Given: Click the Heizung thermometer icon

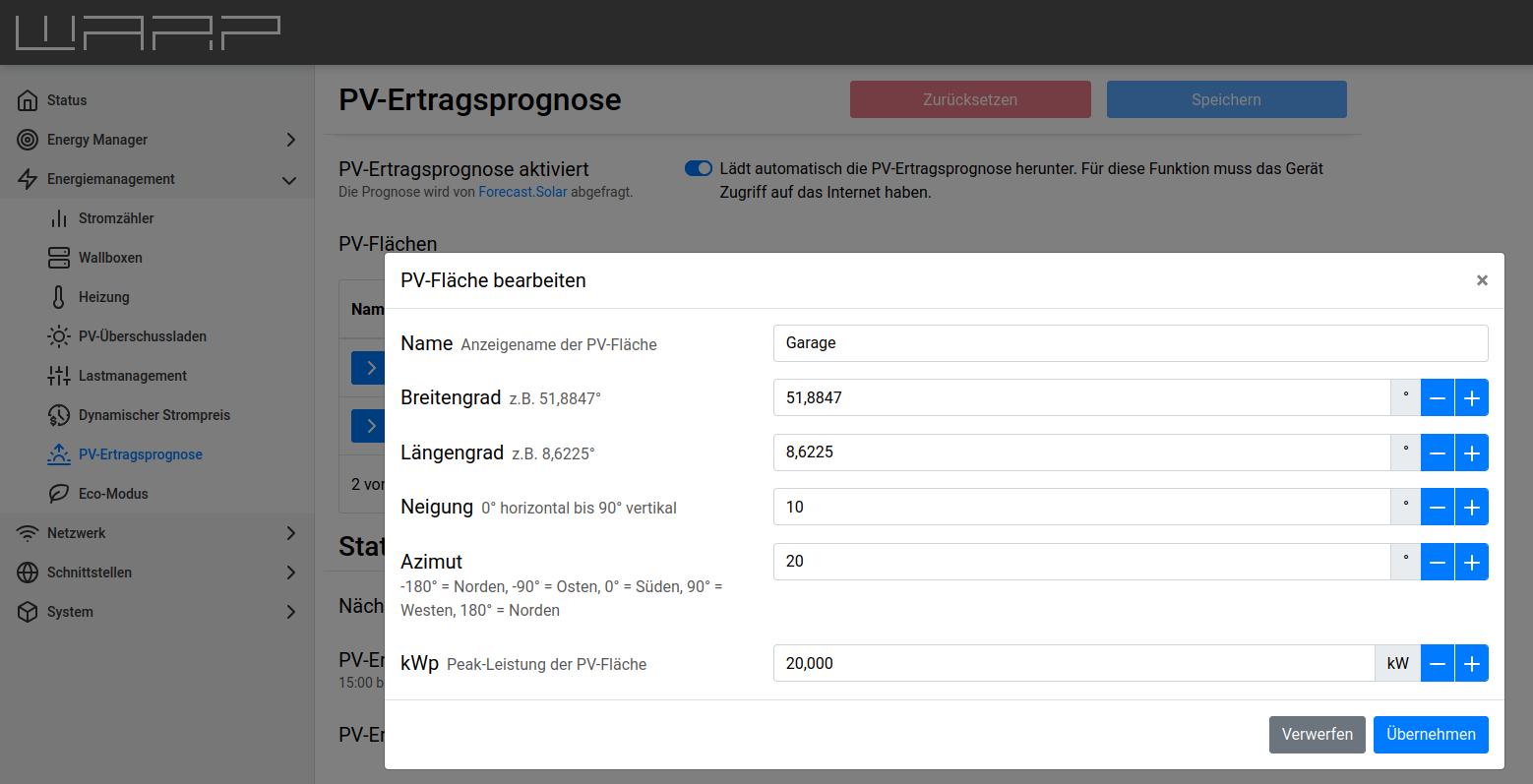Looking at the screenshot, I should click(x=59, y=297).
